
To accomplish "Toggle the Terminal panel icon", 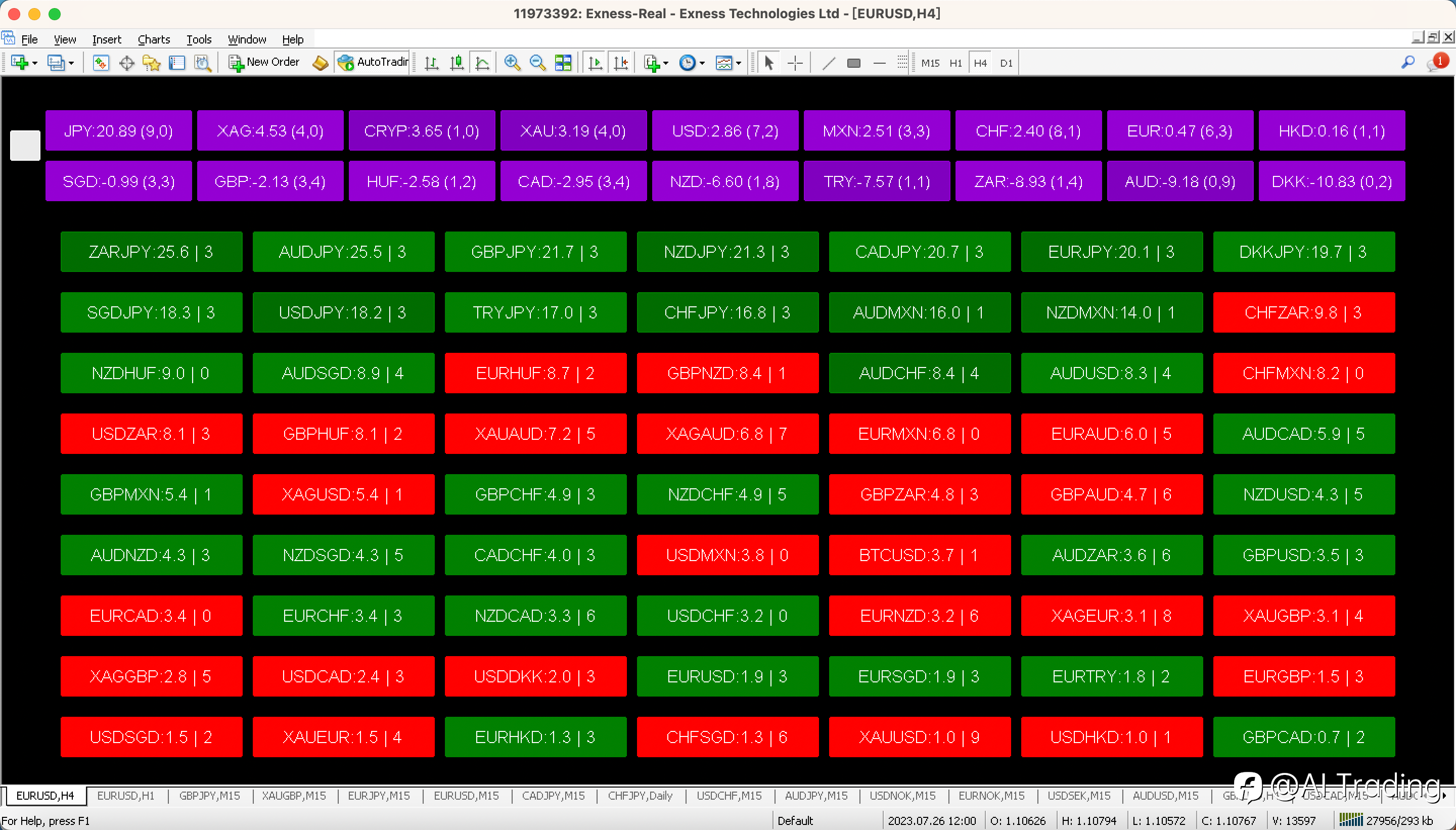I will pyautogui.click(x=177, y=63).
